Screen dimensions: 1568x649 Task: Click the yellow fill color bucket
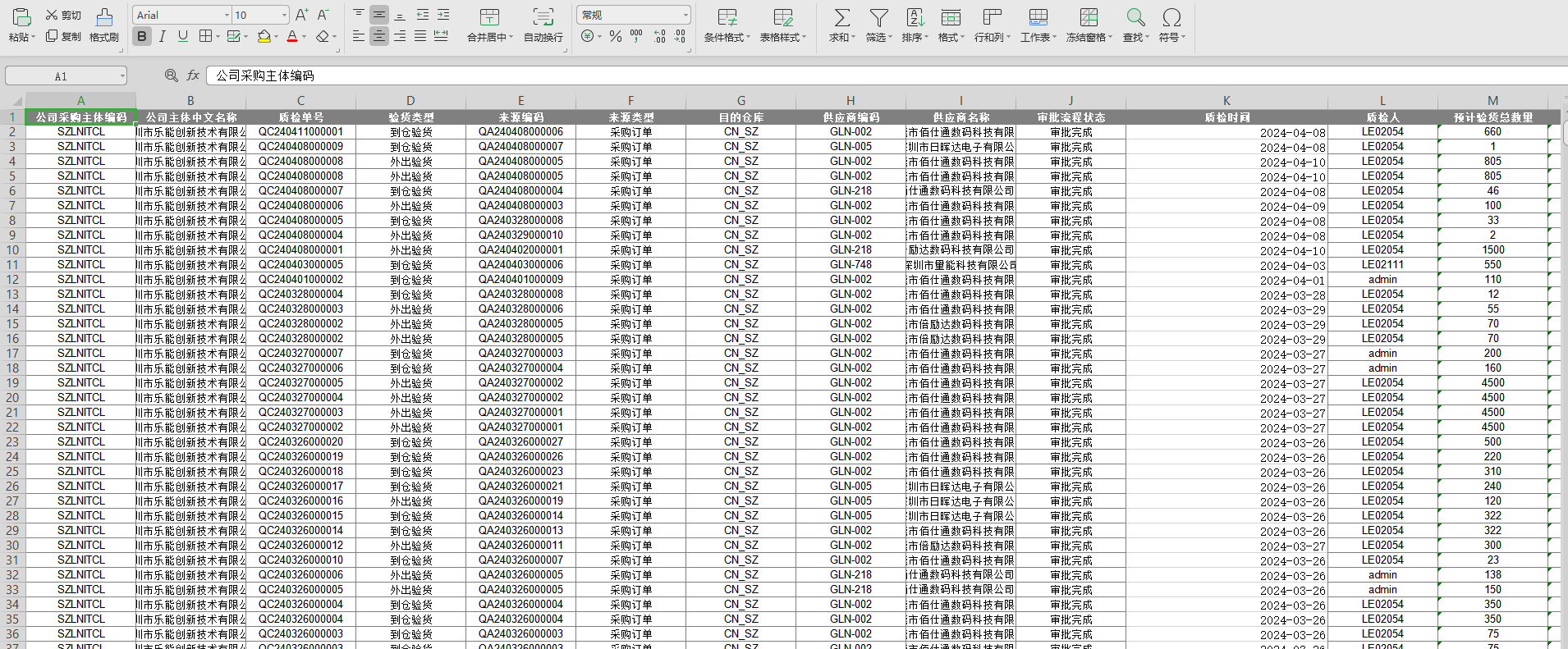coord(264,36)
